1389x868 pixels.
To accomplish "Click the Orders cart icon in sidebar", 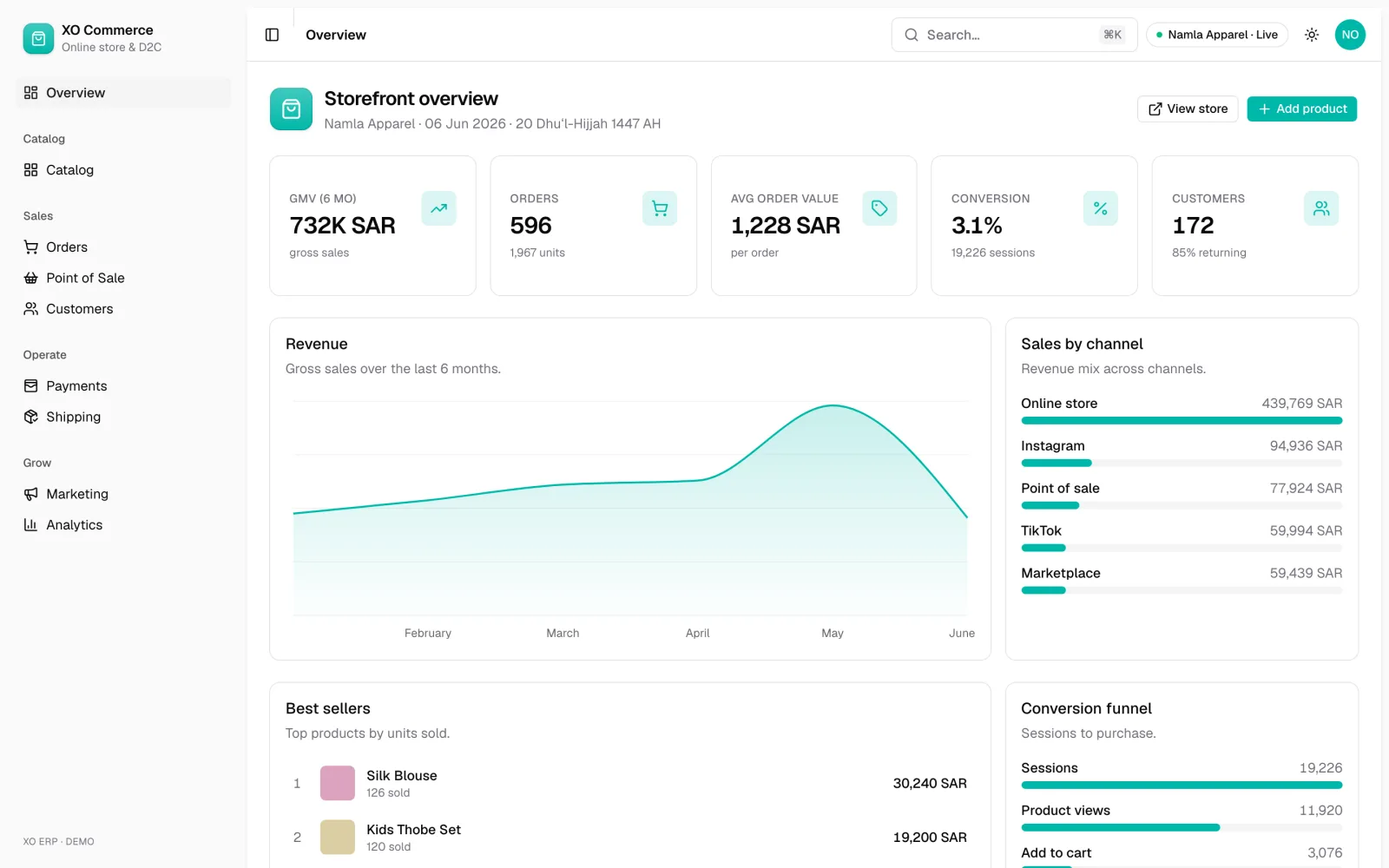I will pos(31,247).
